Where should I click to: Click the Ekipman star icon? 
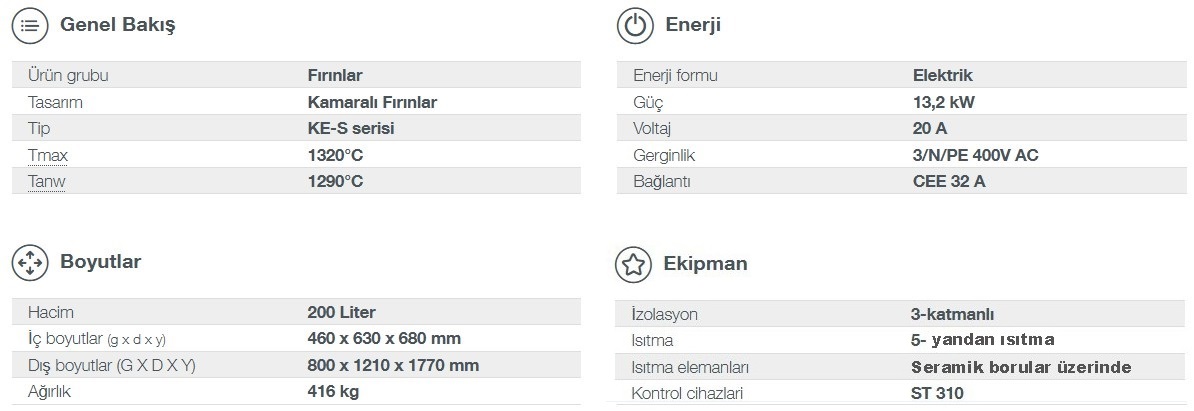pos(634,264)
